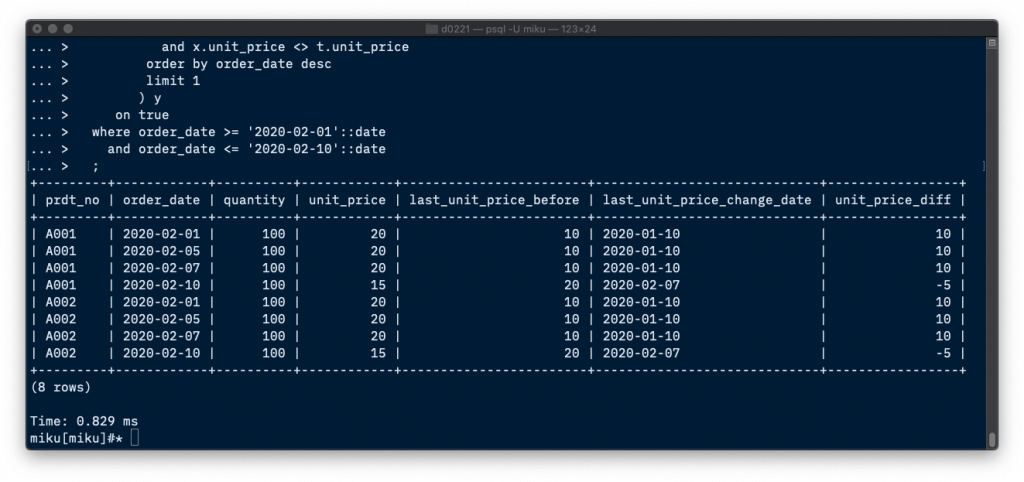
Task: Click the 'quantity' column header
Action: (x=254, y=200)
